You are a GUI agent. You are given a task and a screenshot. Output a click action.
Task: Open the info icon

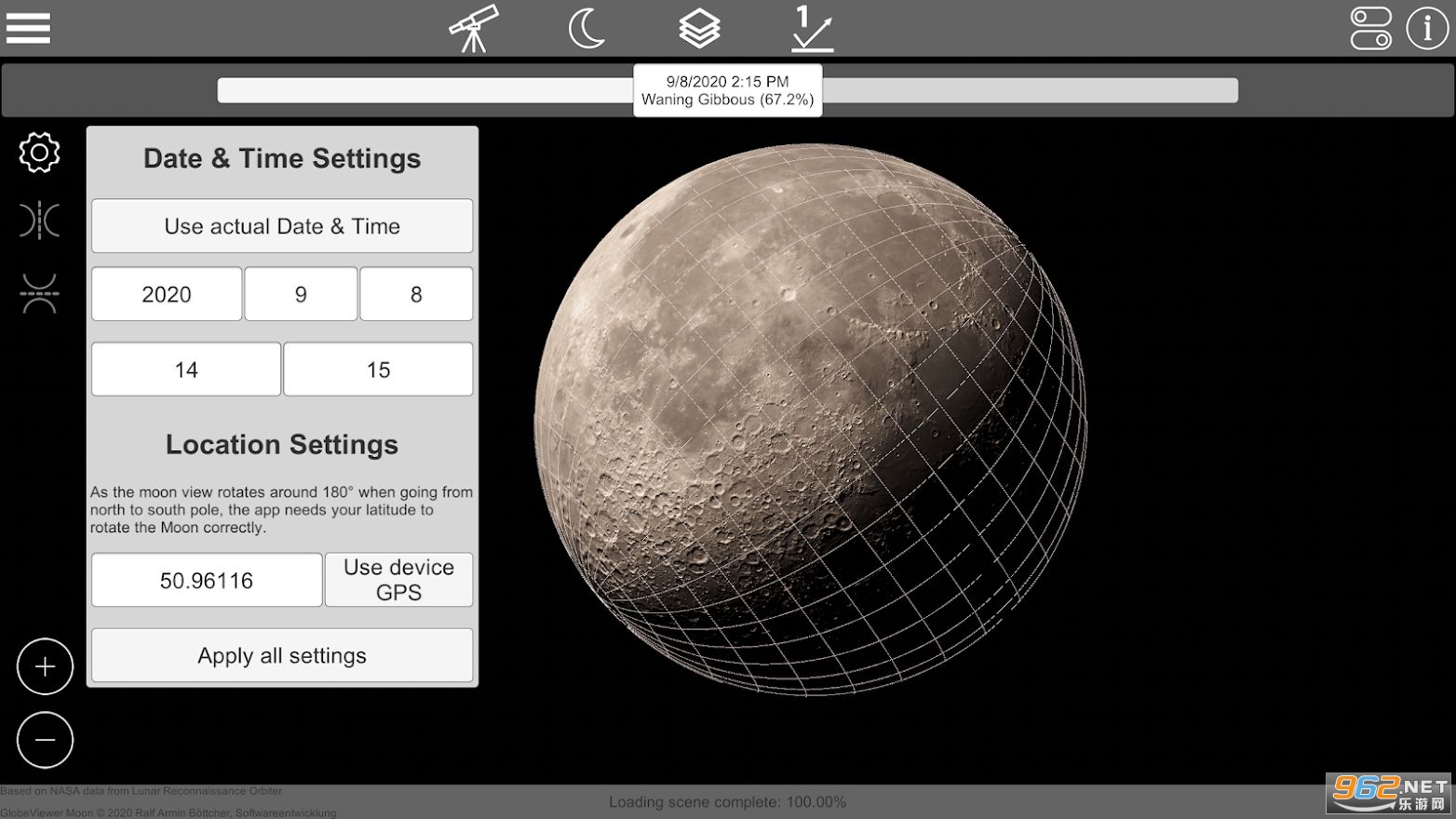click(x=1427, y=28)
